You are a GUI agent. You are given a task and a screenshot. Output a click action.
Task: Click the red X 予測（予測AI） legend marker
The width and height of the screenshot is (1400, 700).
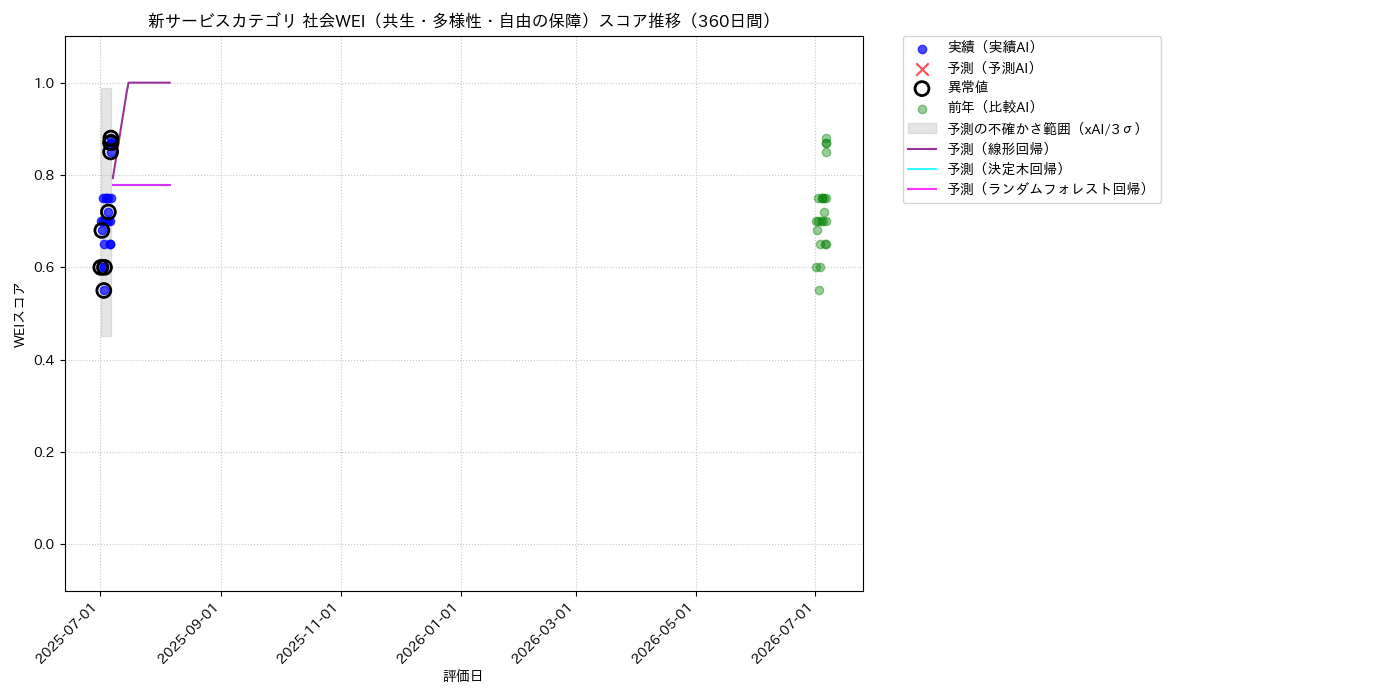click(922, 69)
